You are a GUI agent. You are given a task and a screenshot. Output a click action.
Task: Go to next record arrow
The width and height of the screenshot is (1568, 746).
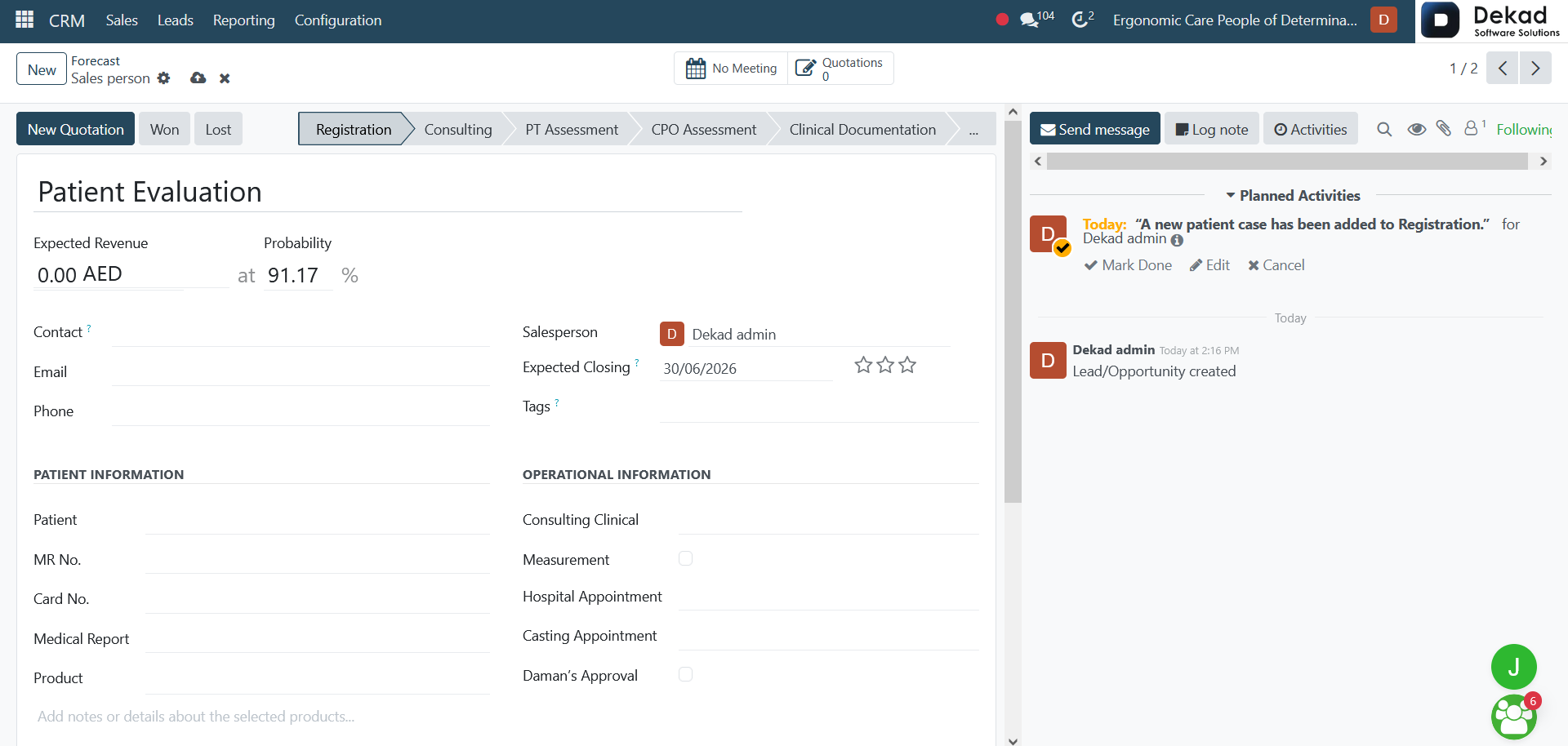click(1535, 68)
